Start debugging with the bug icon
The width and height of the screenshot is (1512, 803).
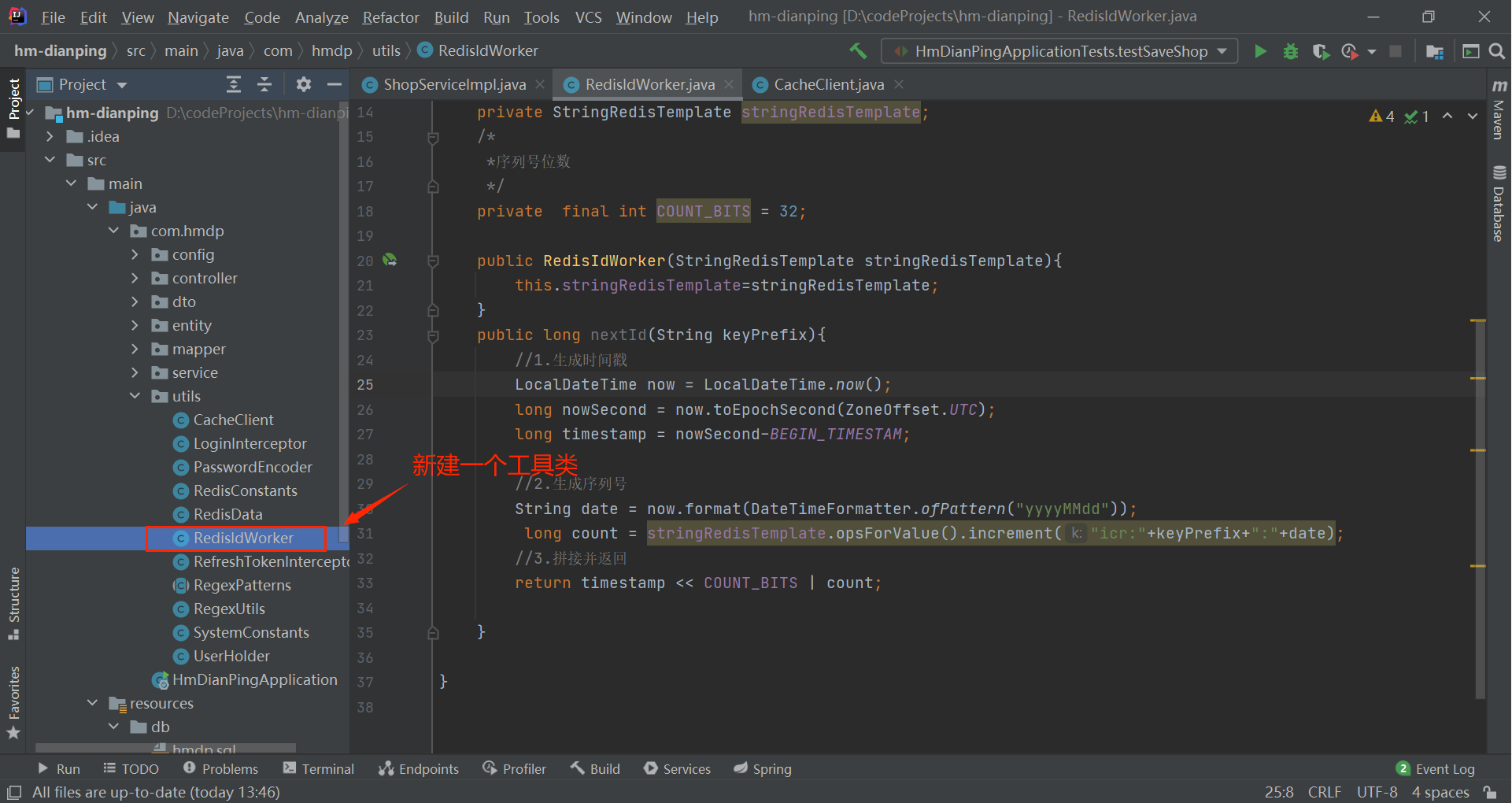(x=1291, y=51)
